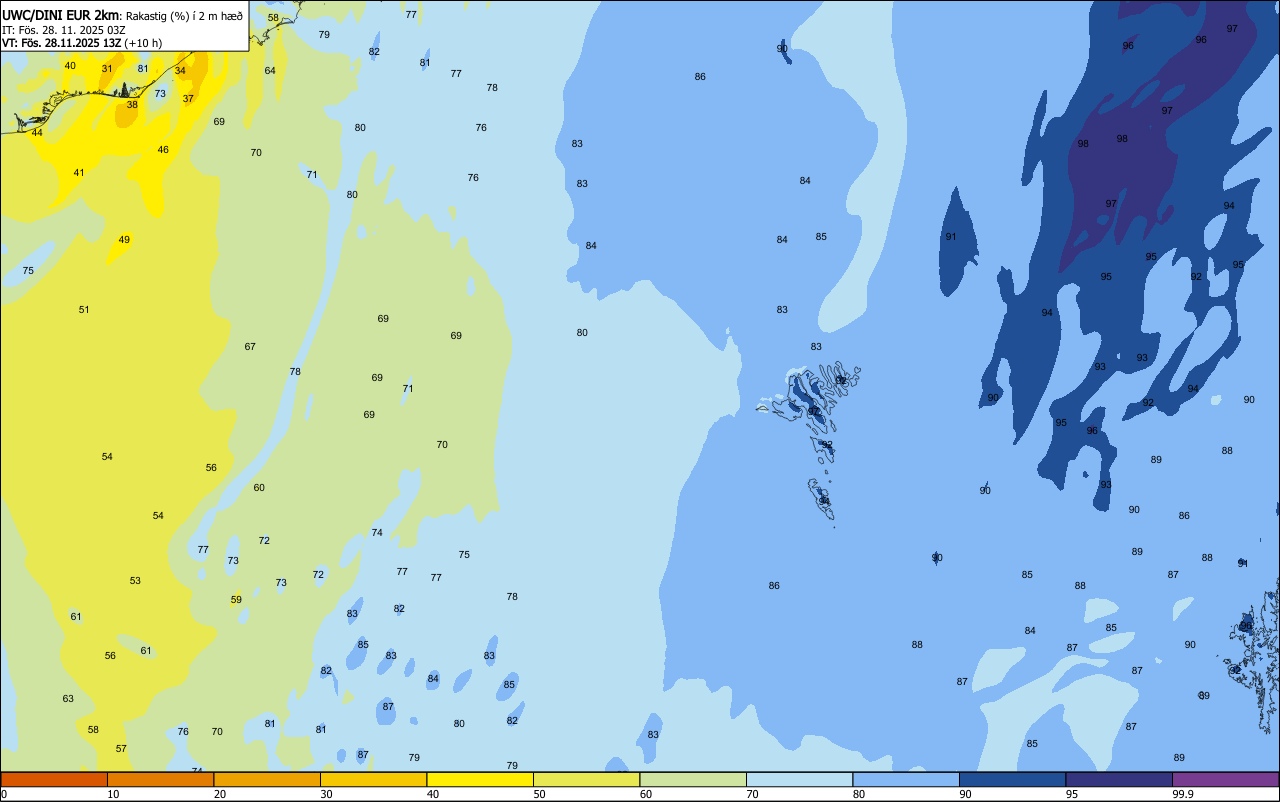The image size is (1280, 802).
Task: Select the map value '59'
Action: 236,600
